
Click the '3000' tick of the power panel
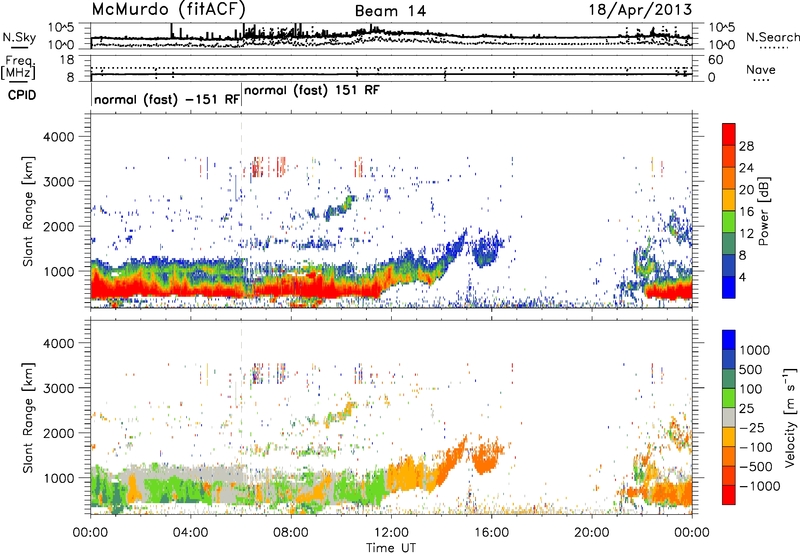coord(59,182)
